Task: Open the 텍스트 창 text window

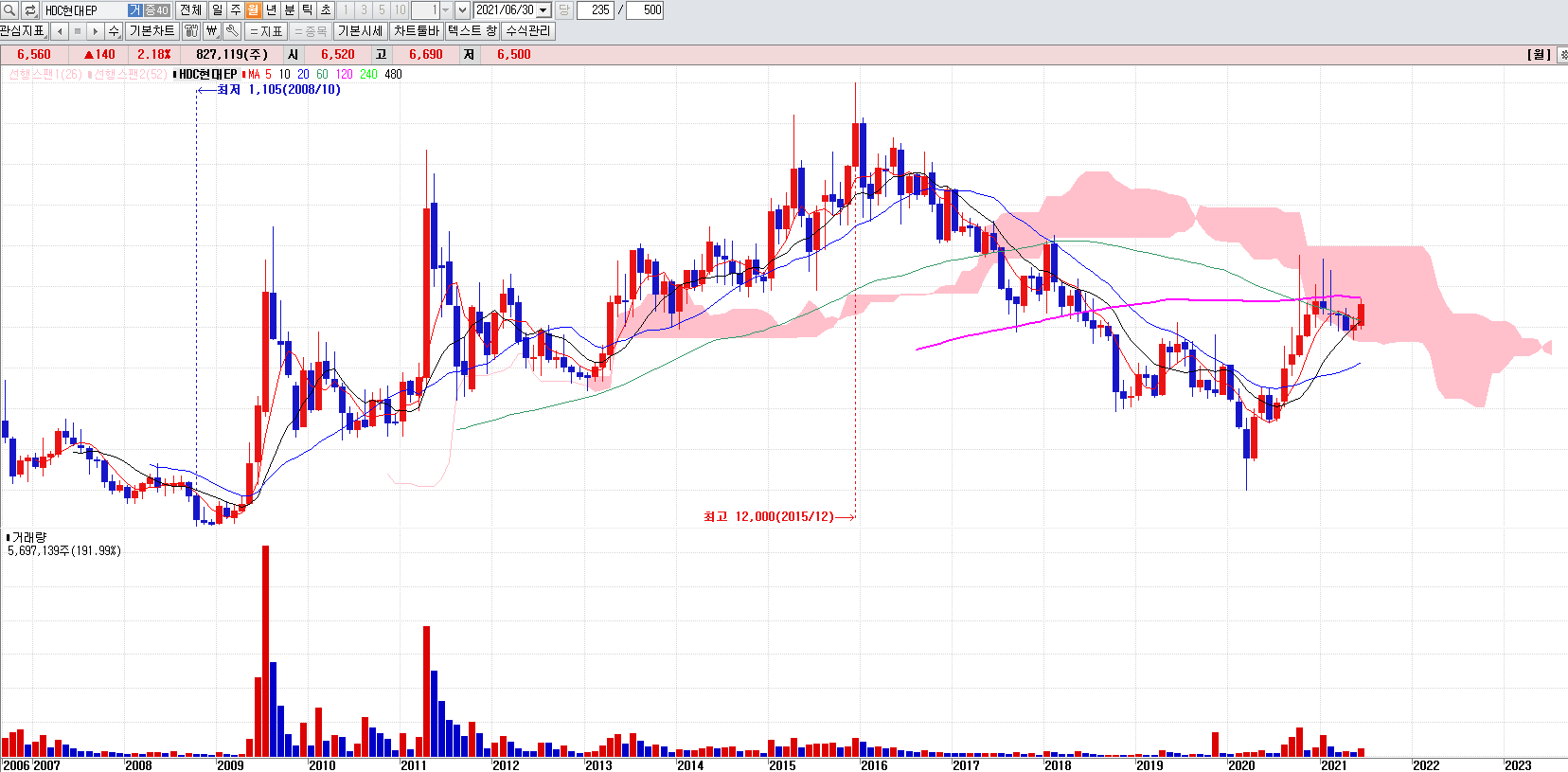Action: pyautogui.click(x=472, y=31)
